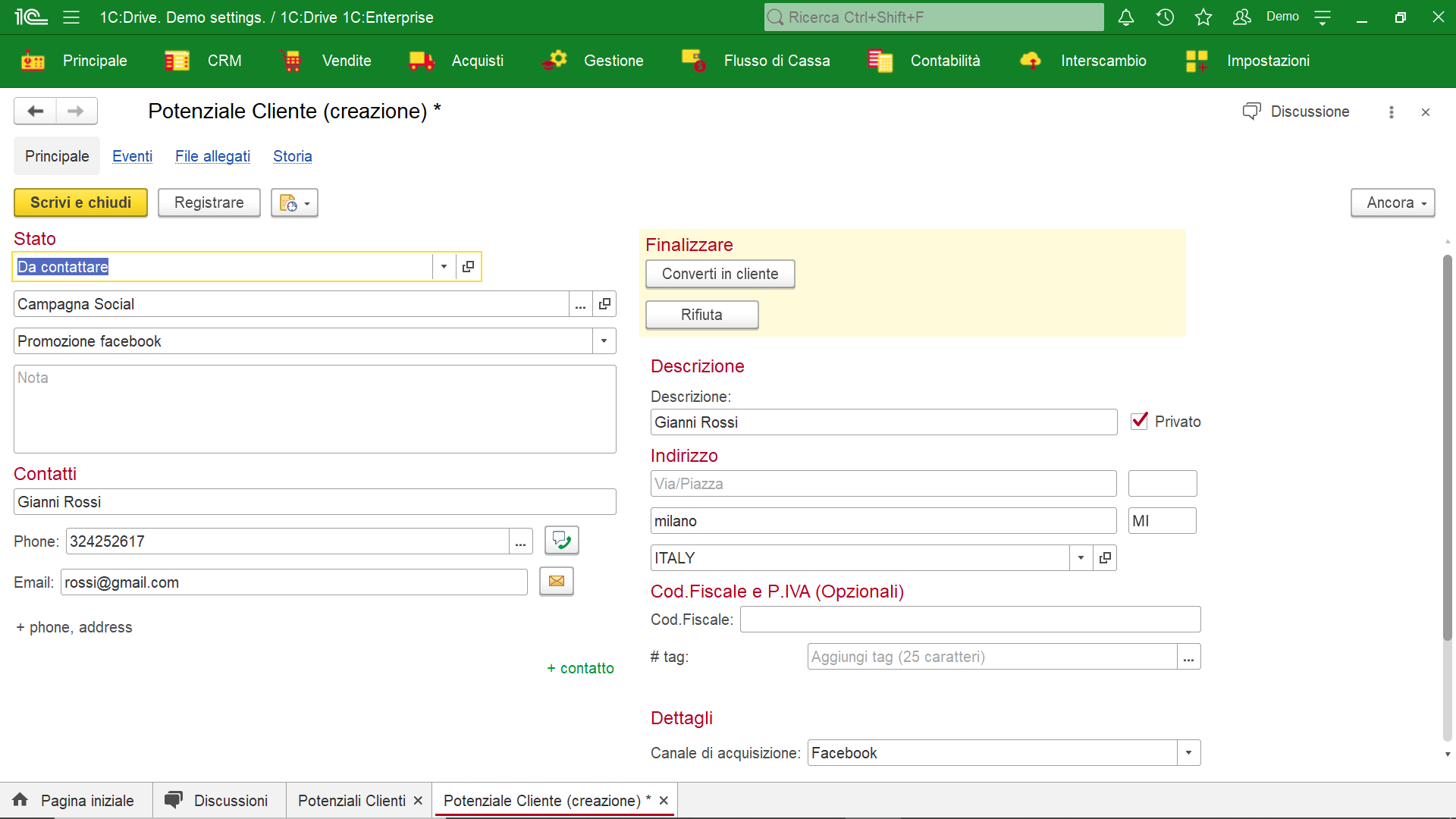The height and width of the screenshot is (819, 1456).
Task: Open form more-options dots
Action: click(1392, 112)
